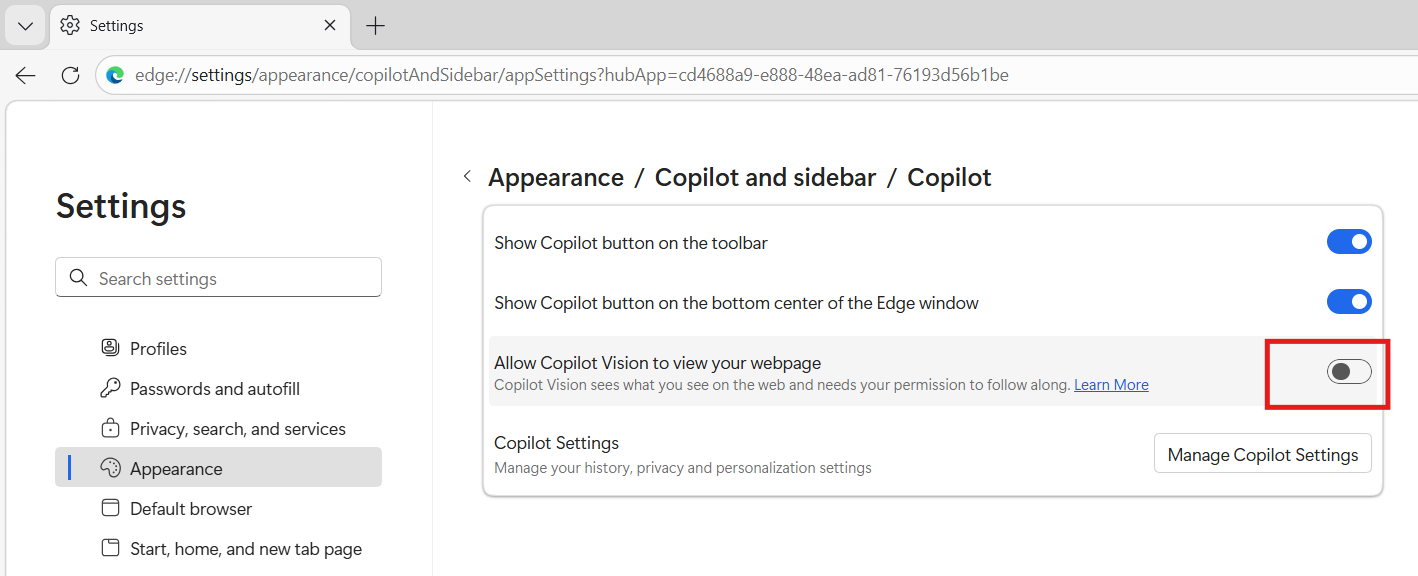The width and height of the screenshot is (1418, 576).
Task: Click the Profiles sidebar icon
Action: tap(110, 348)
